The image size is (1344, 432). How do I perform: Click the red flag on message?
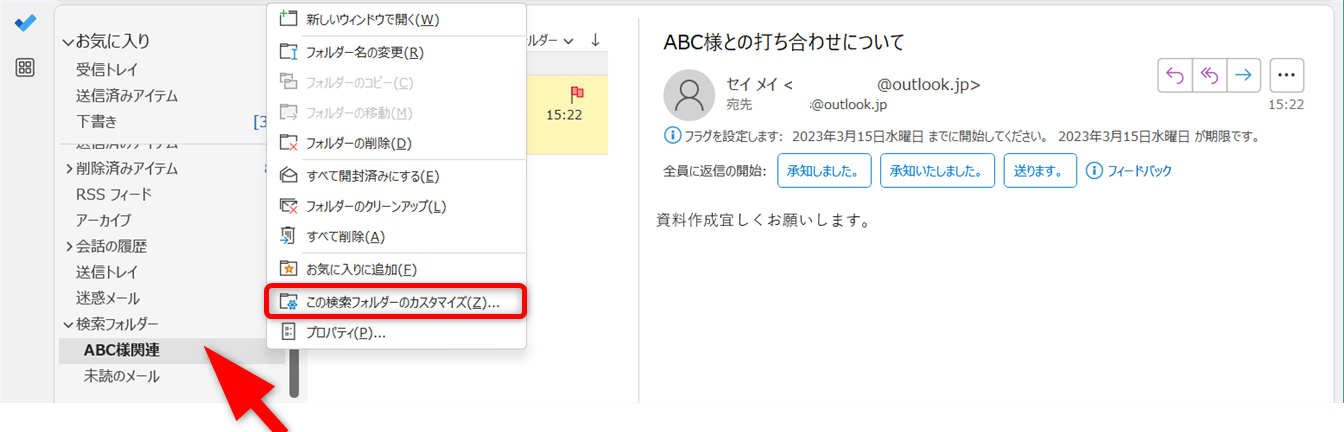pyautogui.click(x=577, y=94)
